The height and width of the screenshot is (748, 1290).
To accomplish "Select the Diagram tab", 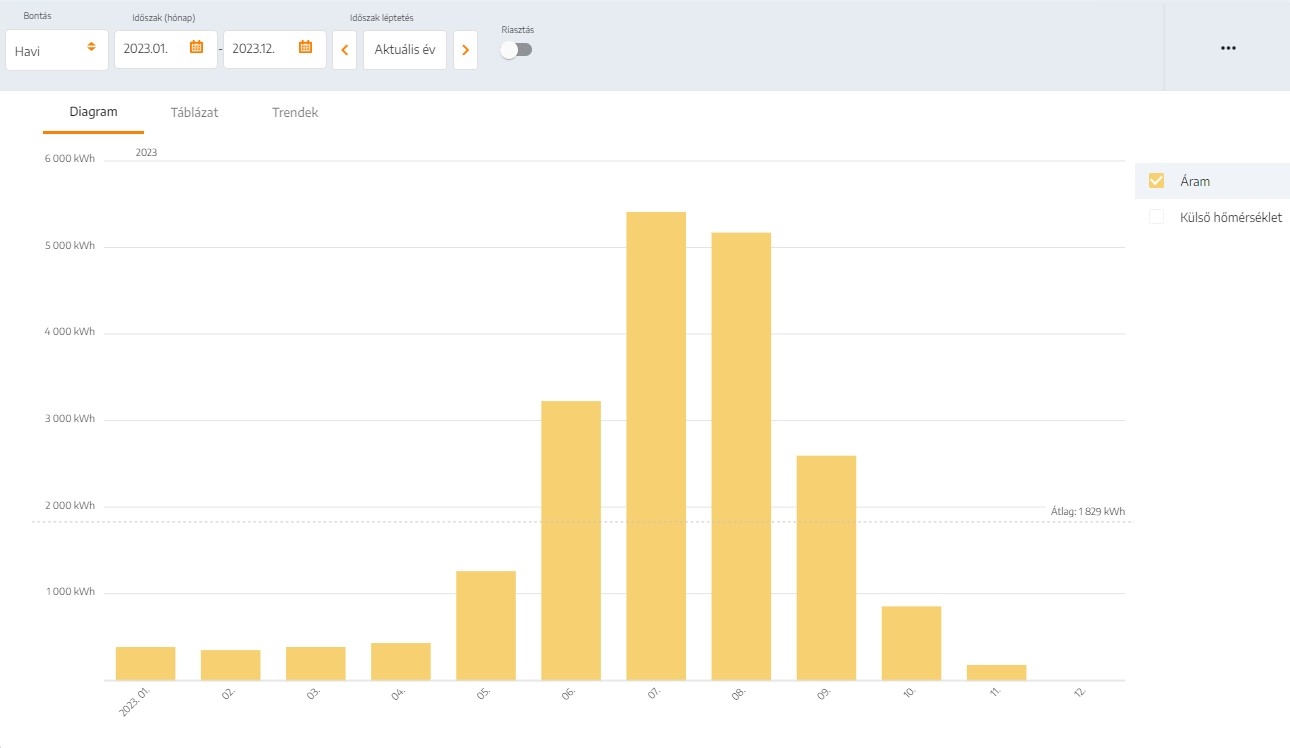I will 93,112.
